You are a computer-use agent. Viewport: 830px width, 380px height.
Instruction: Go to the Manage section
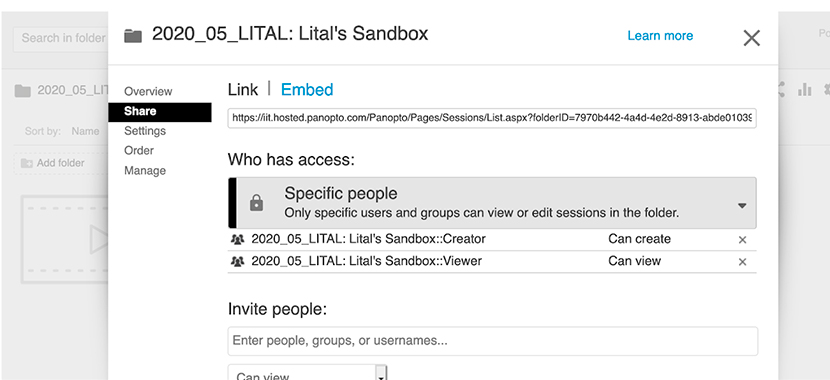[x=145, y=170]
